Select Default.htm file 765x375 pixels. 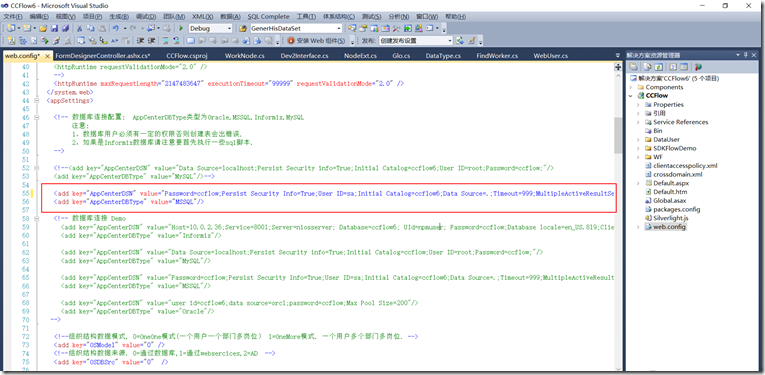click(669, 192)
